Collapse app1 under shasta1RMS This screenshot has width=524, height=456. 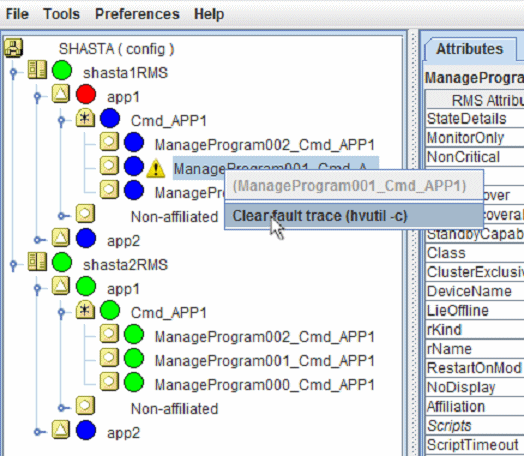point(37,97)
